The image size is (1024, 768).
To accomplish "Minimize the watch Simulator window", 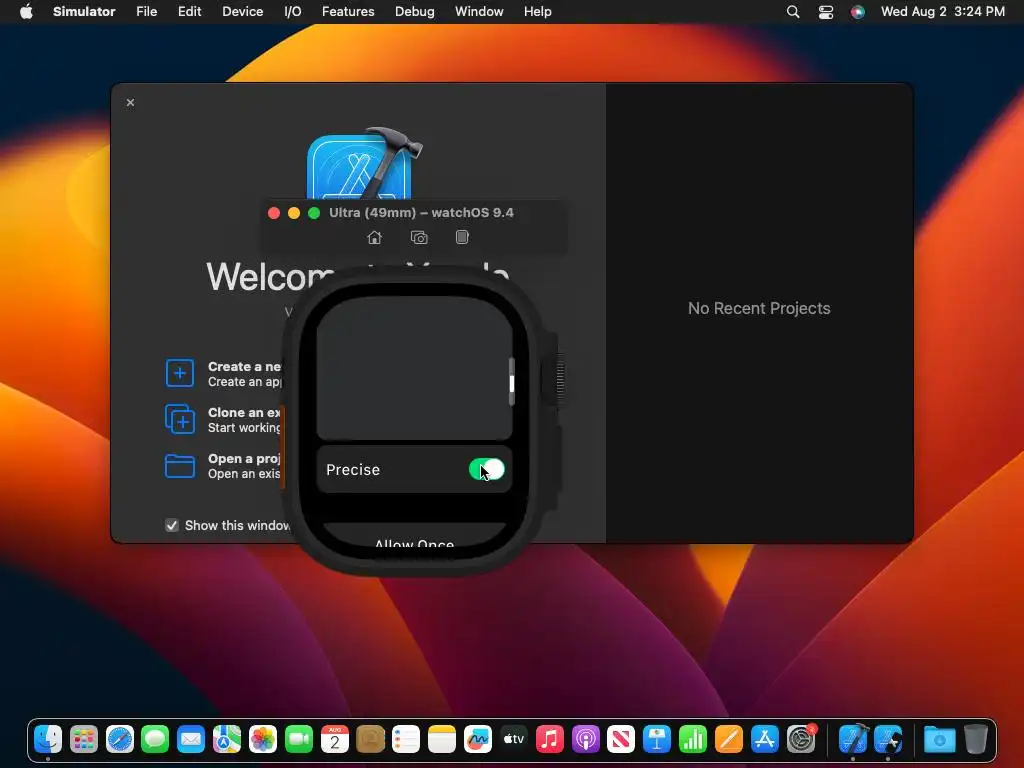I will (x=294, y=213).
